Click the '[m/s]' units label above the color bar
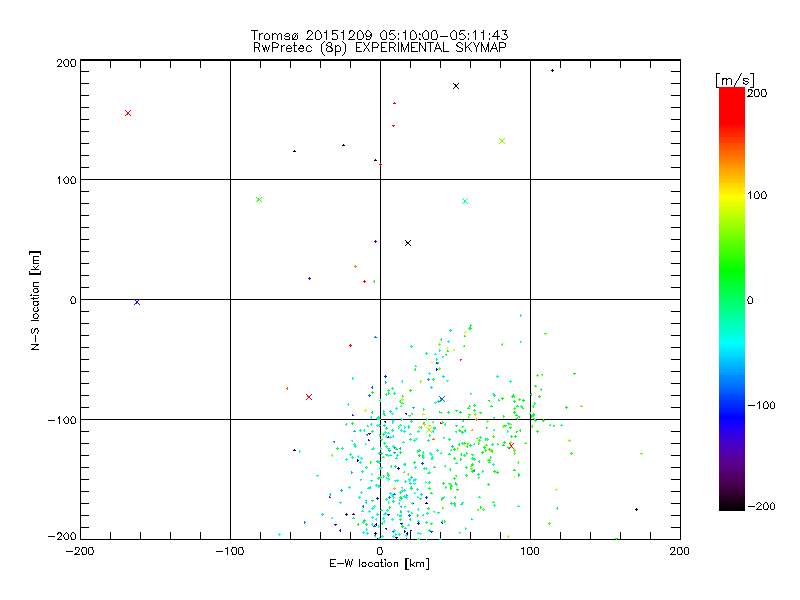 point(735,80)
